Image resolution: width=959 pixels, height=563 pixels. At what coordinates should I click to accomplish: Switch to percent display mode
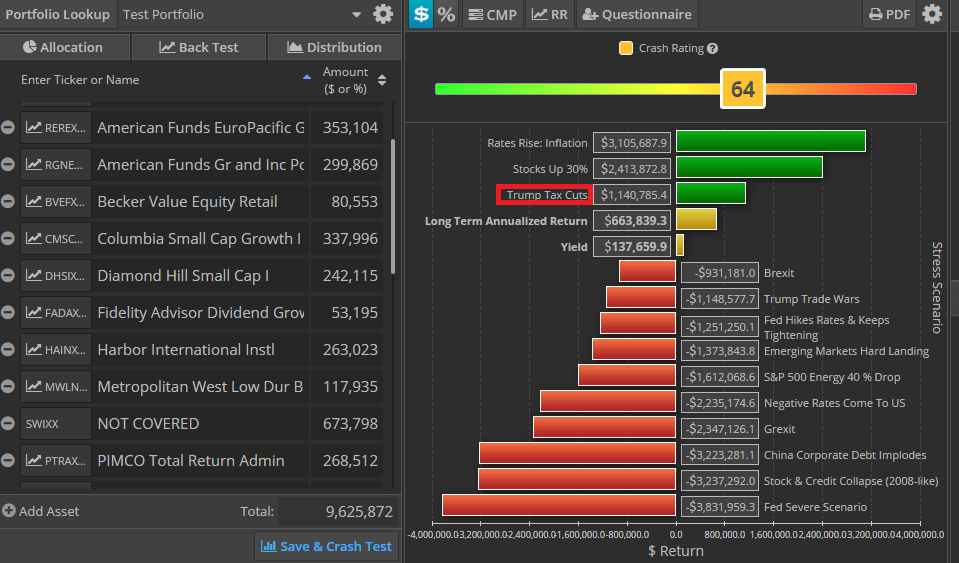point(446,15)
